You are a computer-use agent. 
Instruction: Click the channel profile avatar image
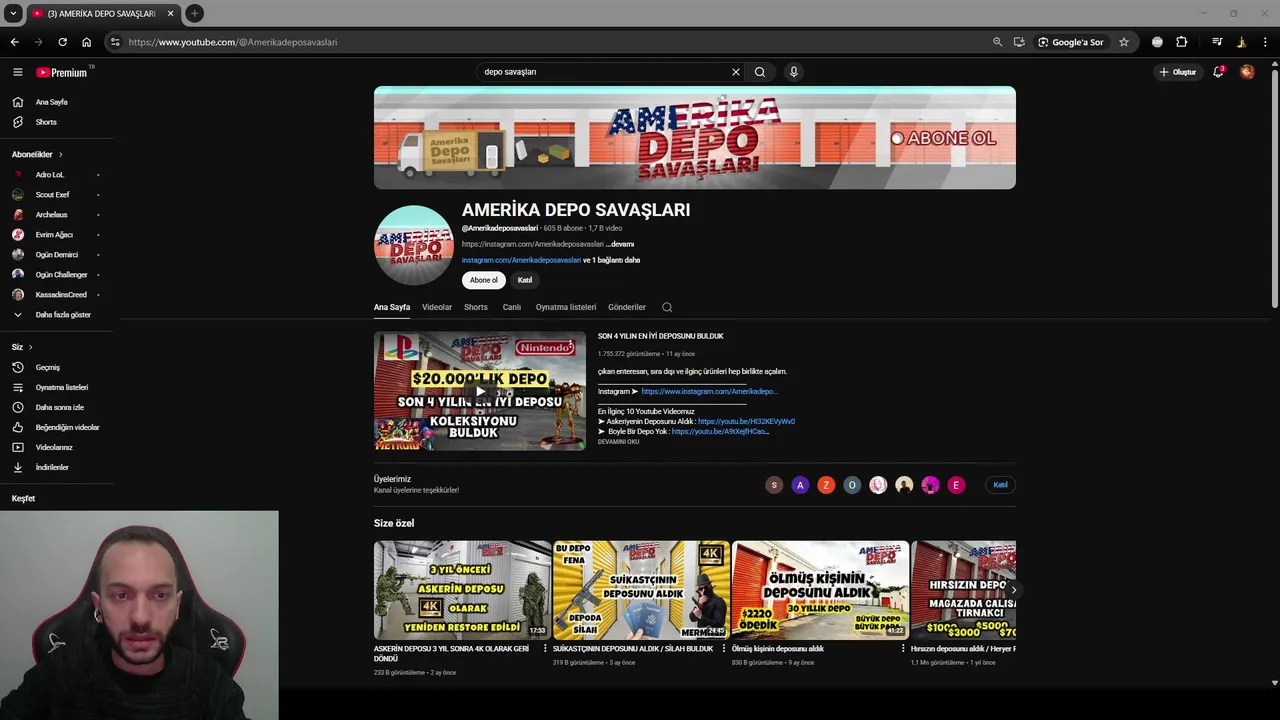point(414,245)
